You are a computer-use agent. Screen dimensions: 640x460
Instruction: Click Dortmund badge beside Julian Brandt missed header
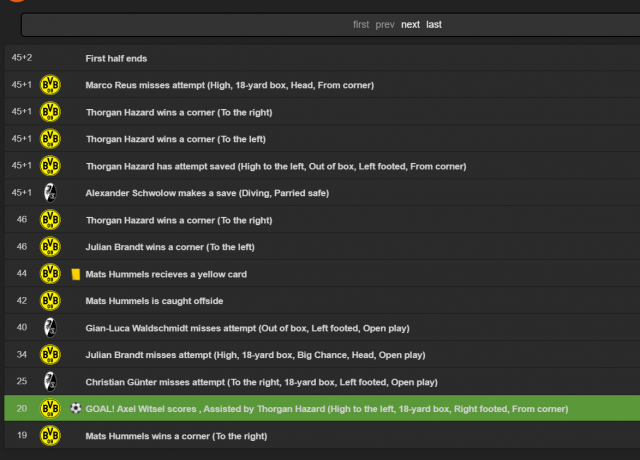click(50, 354)
